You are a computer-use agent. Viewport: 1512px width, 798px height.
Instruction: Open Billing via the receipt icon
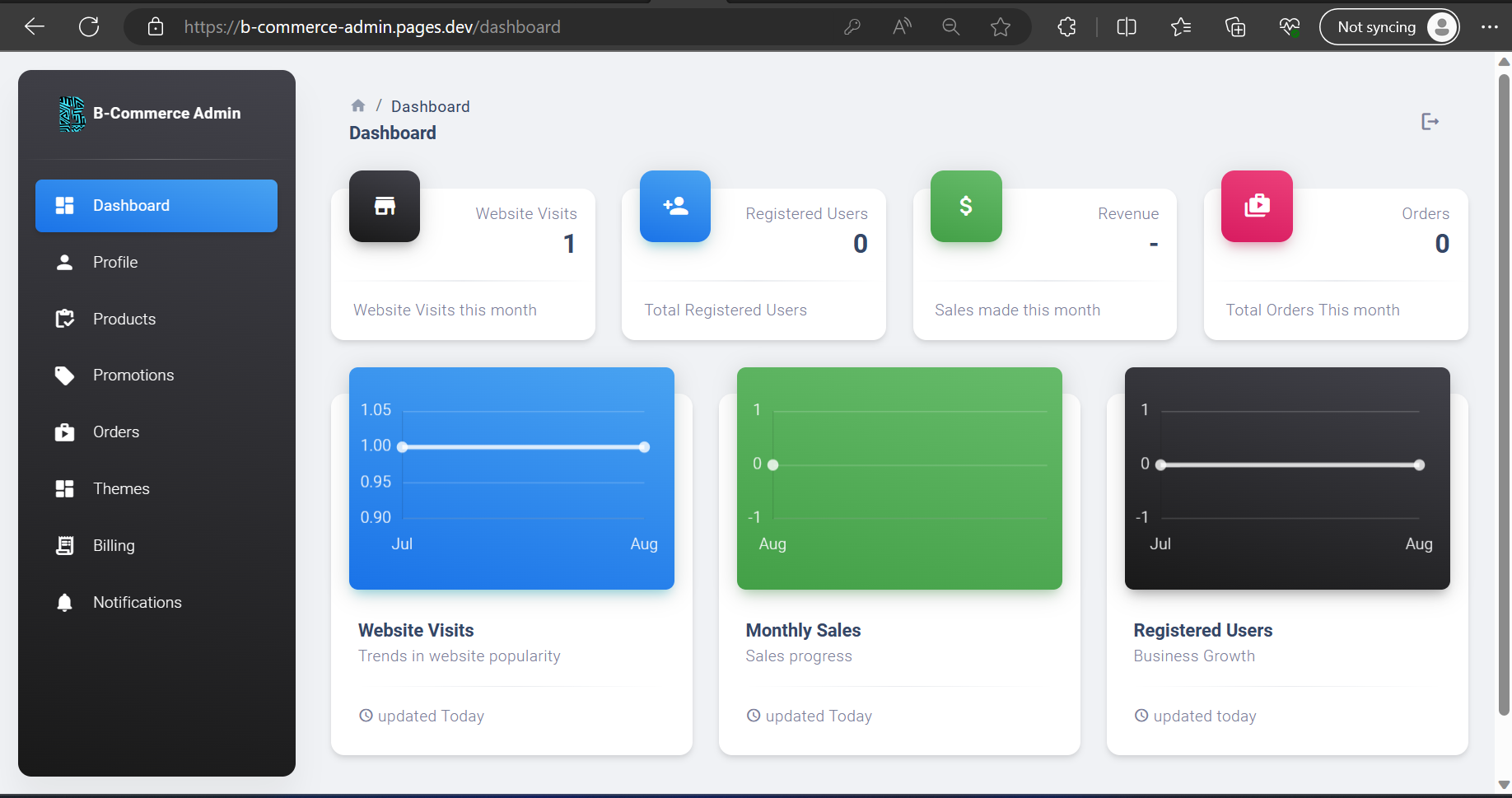click(64, 545)
